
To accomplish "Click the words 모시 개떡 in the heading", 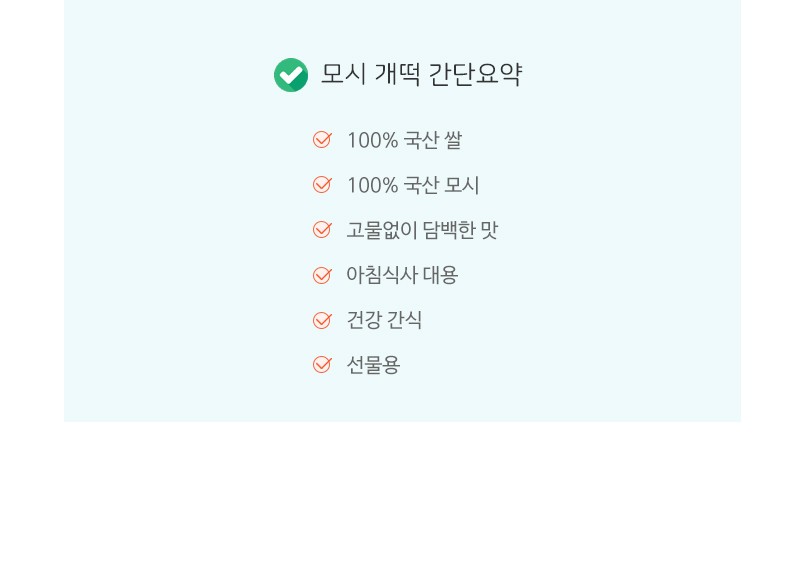I will (x=370, y=75).
